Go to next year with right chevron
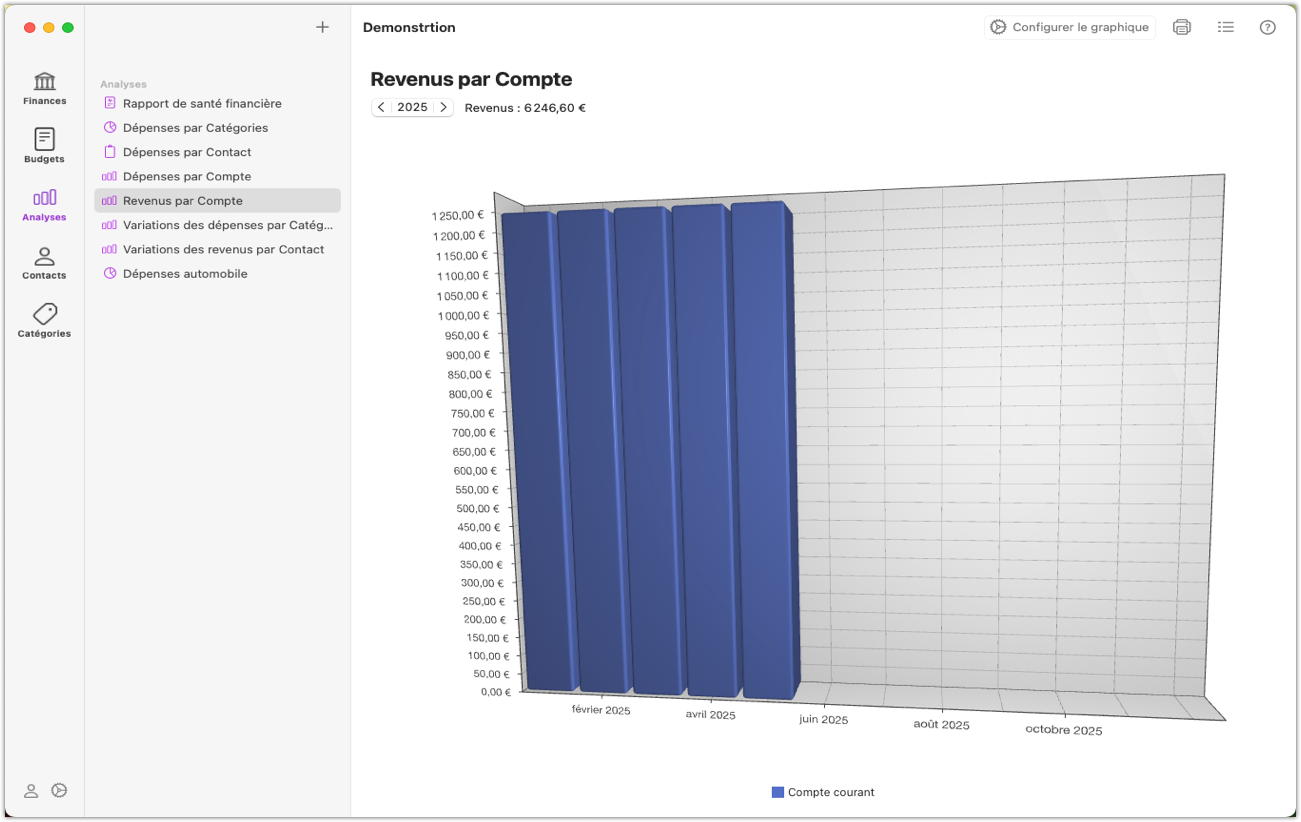The width and height of the screenshot is (1301, 822). click(443, 107)
